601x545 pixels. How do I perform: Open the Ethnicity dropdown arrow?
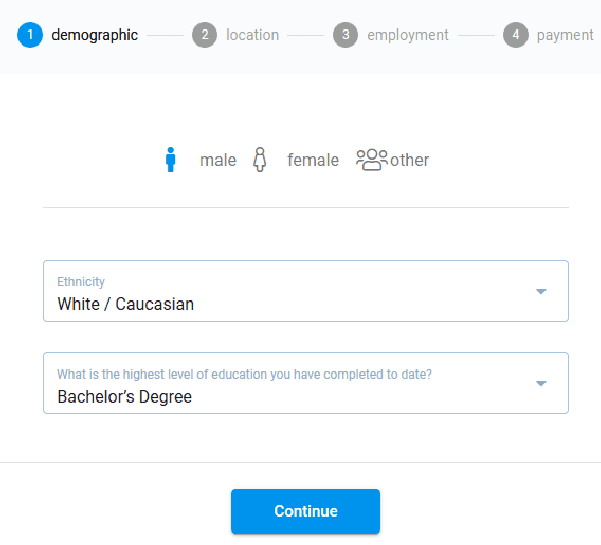541,292
